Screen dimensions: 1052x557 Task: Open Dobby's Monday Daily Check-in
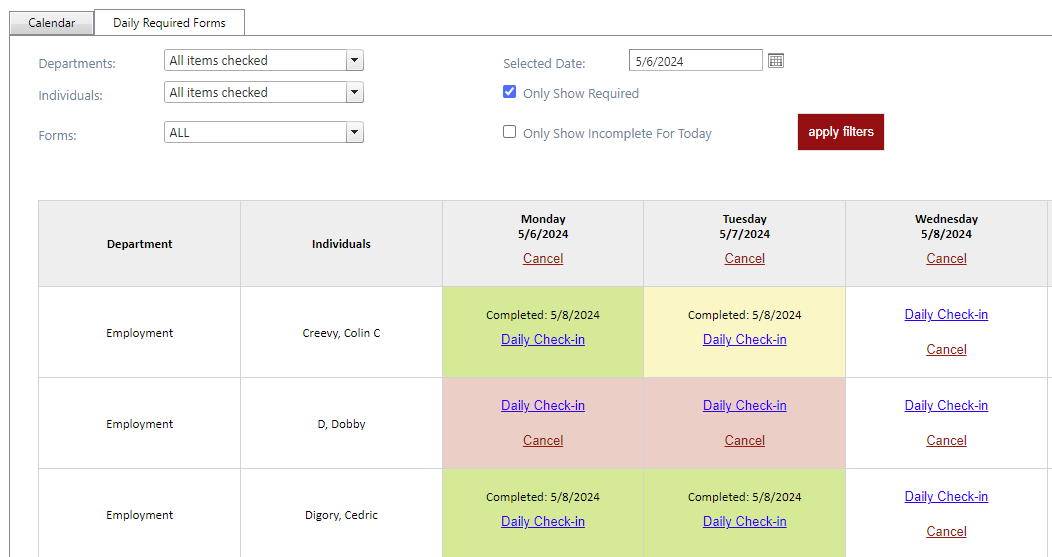[x=543, y=405]
